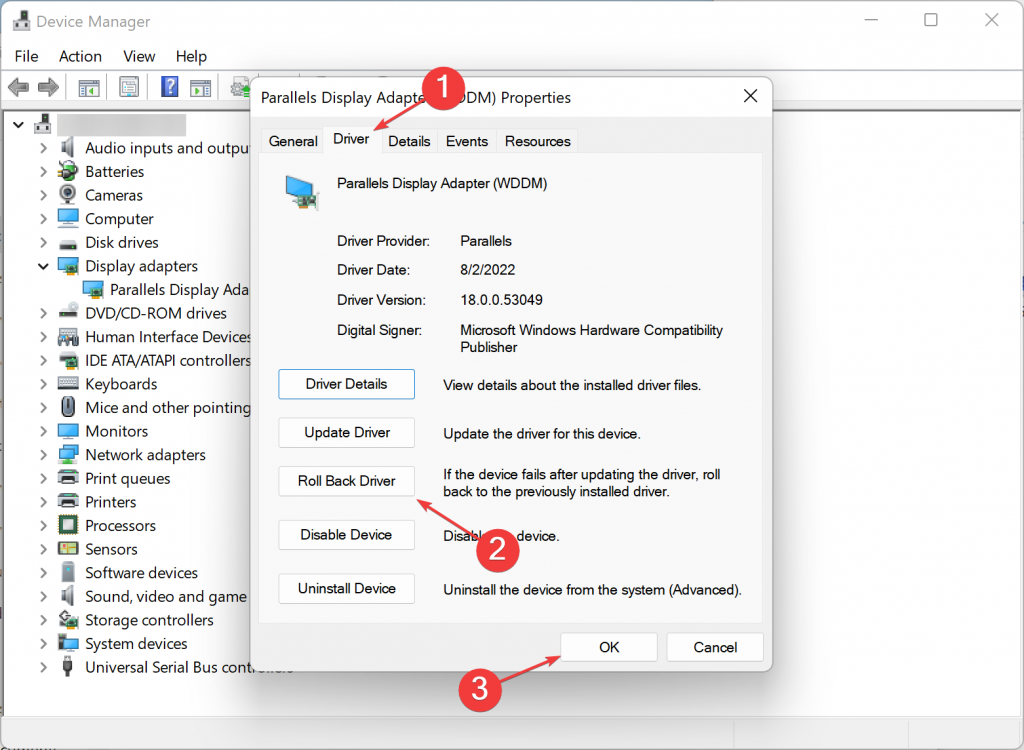
Task: Open the Action menu
Action: 80,56
